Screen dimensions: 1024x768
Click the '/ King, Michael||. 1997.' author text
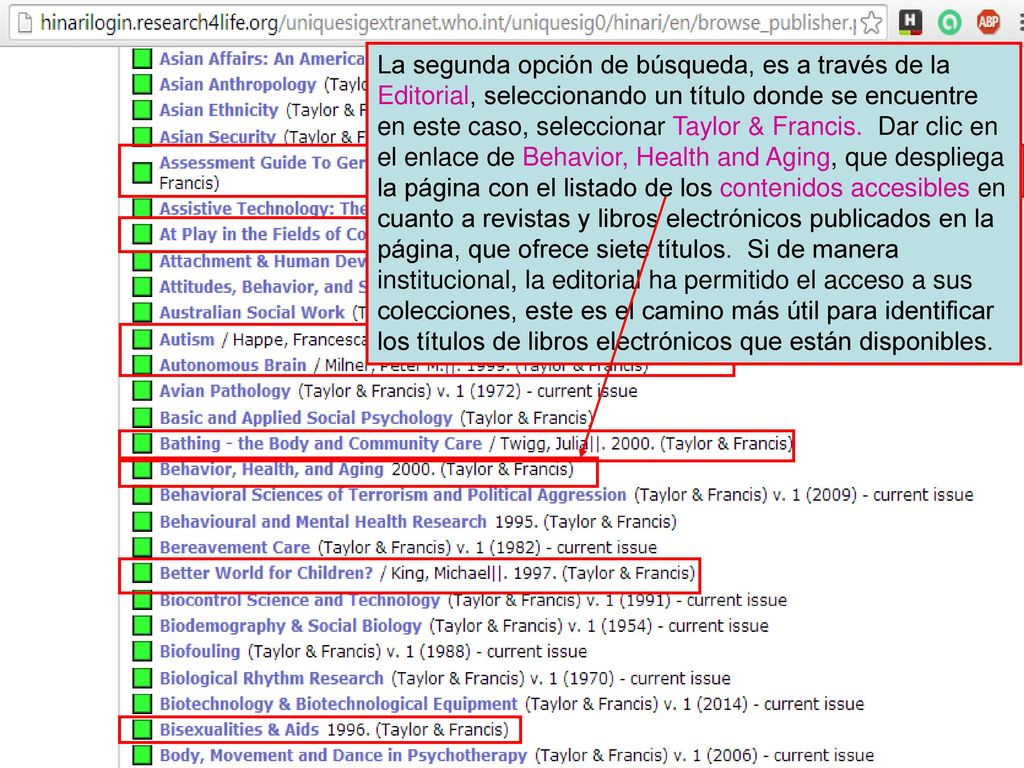[468, 573]
